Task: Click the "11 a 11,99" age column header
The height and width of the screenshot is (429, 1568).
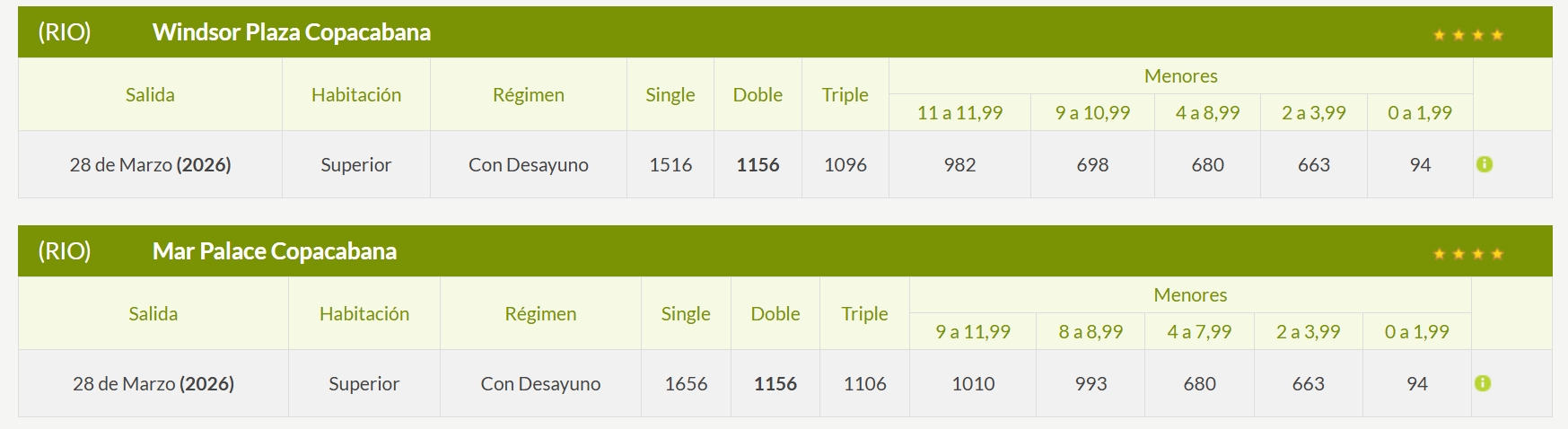Action: click(x=959, y=113)
